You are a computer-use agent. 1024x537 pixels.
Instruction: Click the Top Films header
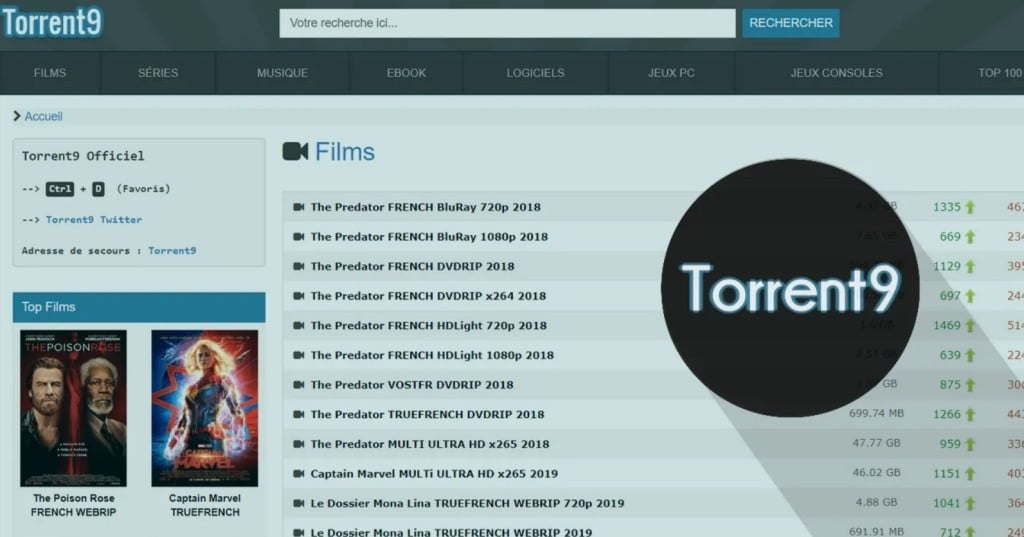[x=139, y=307]
